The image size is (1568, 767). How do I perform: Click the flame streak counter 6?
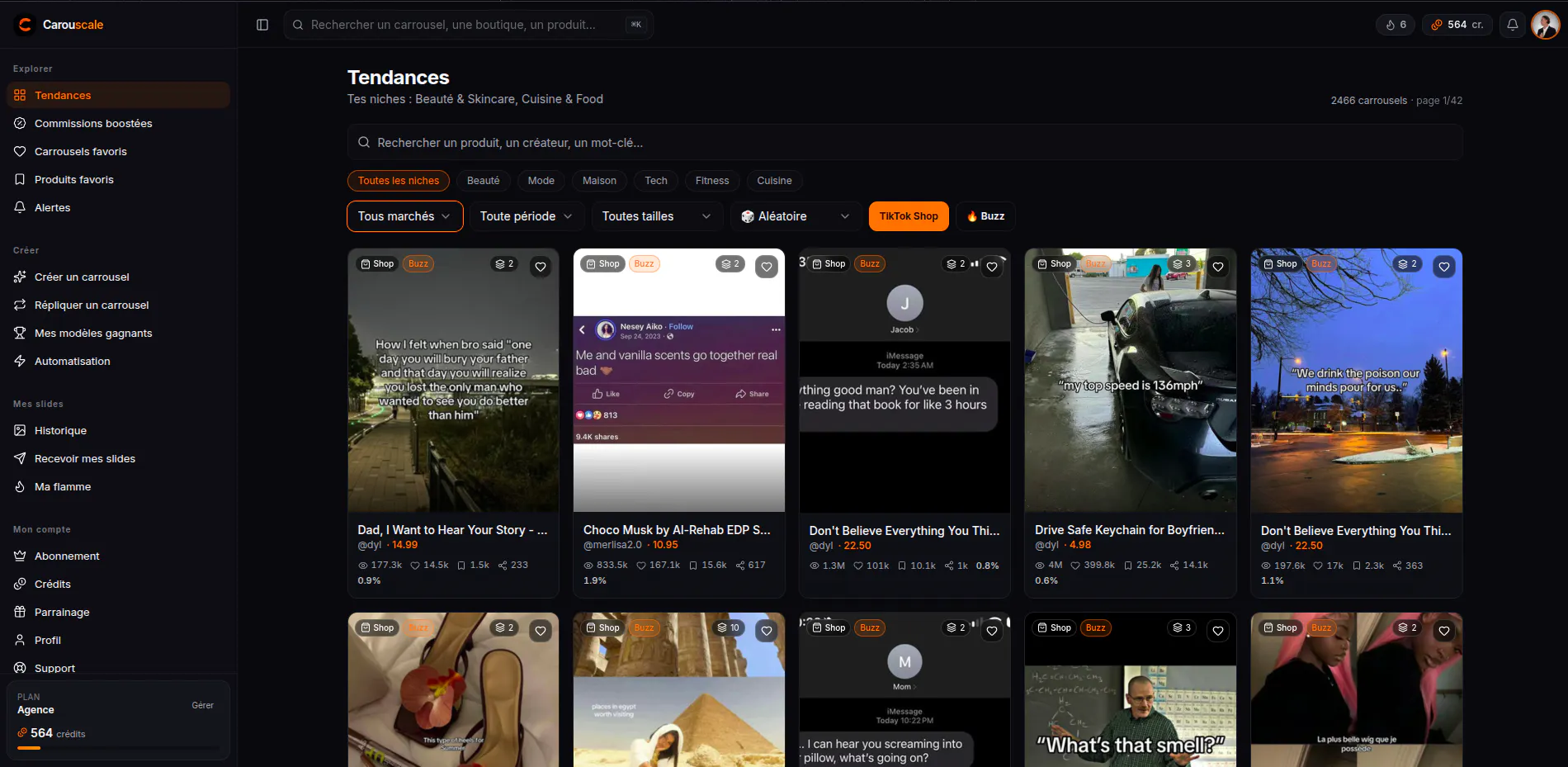pyautogui.click(x=1396, y=25)
